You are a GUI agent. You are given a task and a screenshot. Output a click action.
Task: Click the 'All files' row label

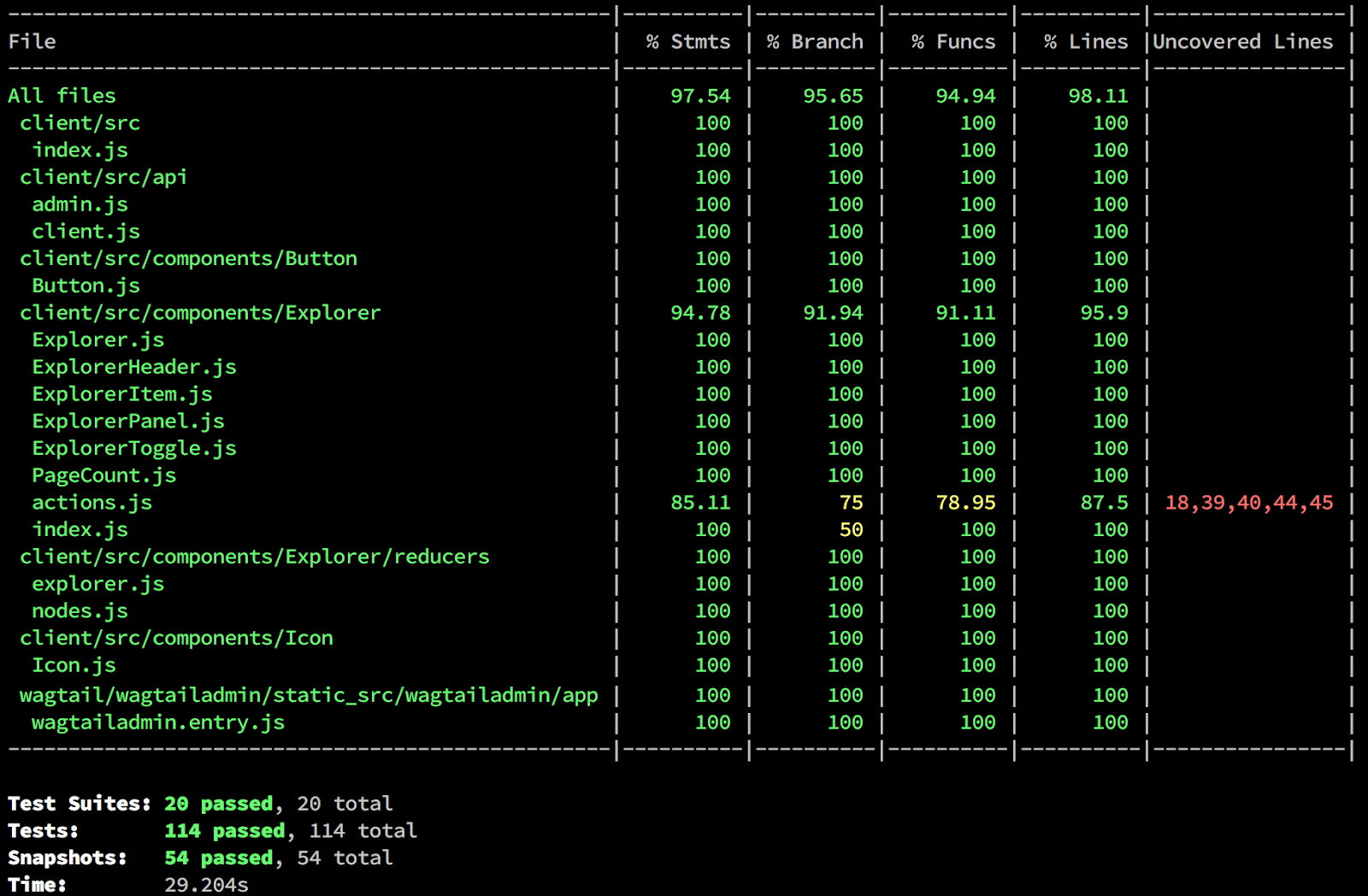click(x=62, y=96)
